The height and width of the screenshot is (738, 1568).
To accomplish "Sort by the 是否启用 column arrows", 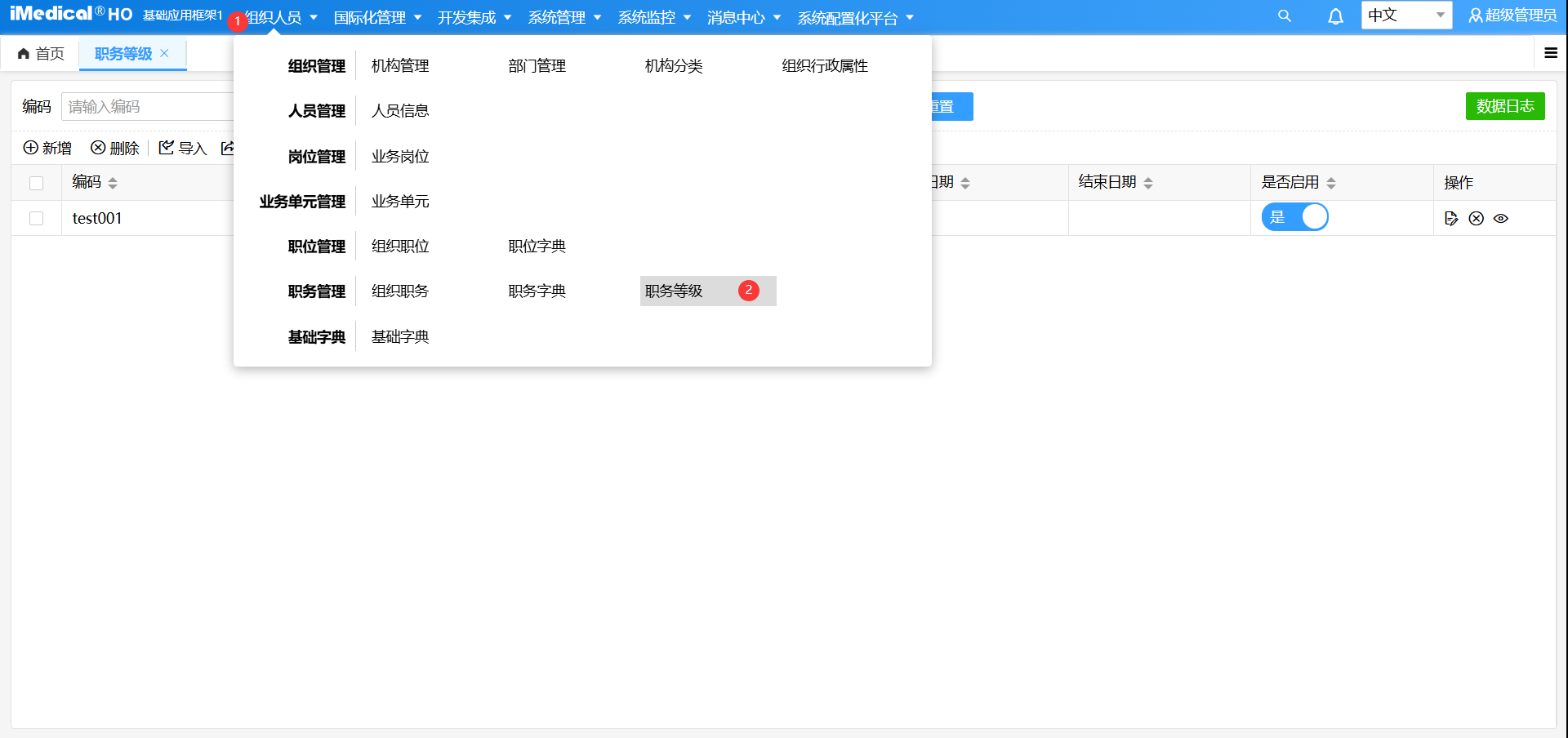I will pyautogui.click(x=1331, y=183).
